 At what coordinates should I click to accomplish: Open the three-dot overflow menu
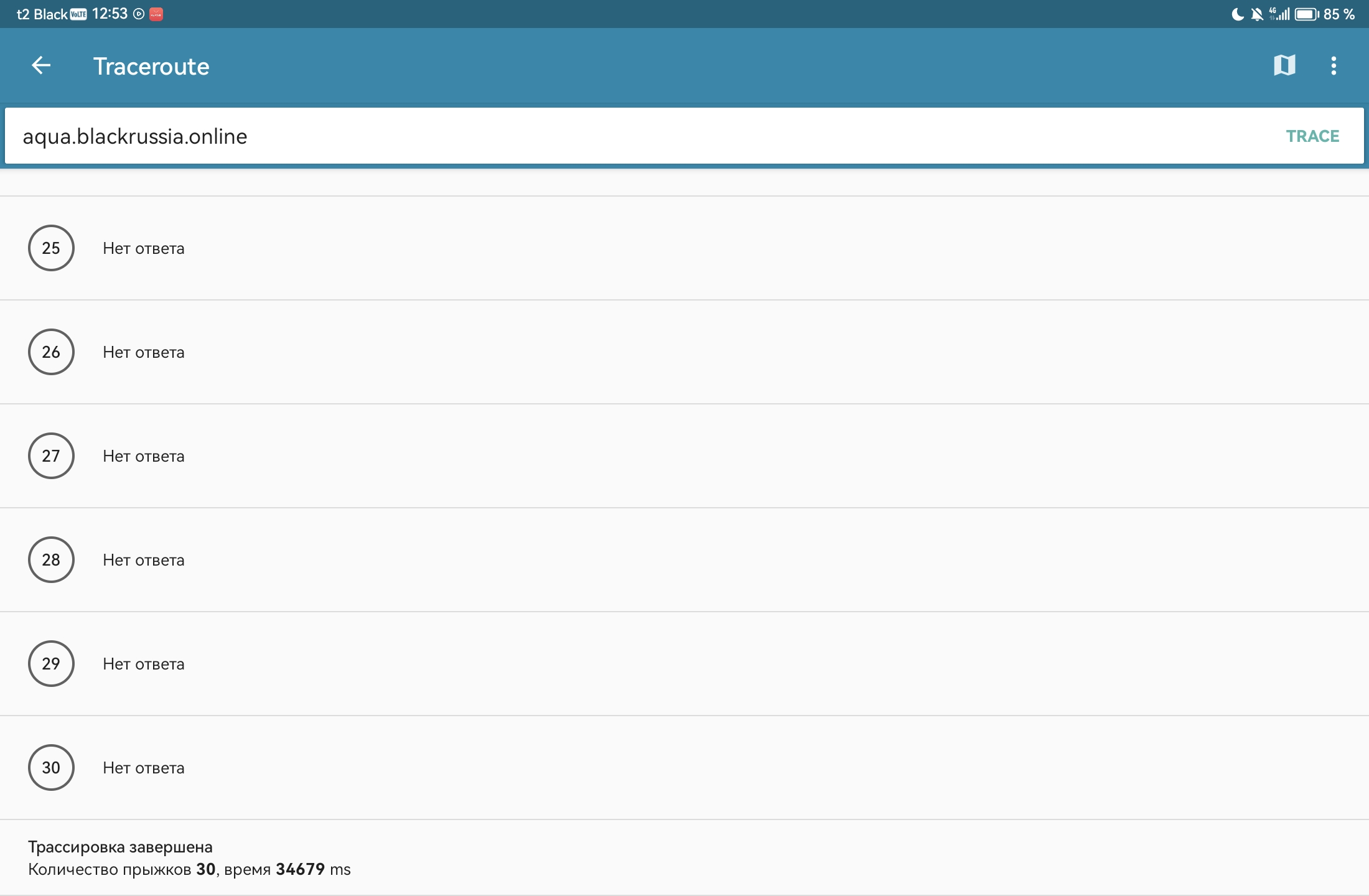[1334, 65]
